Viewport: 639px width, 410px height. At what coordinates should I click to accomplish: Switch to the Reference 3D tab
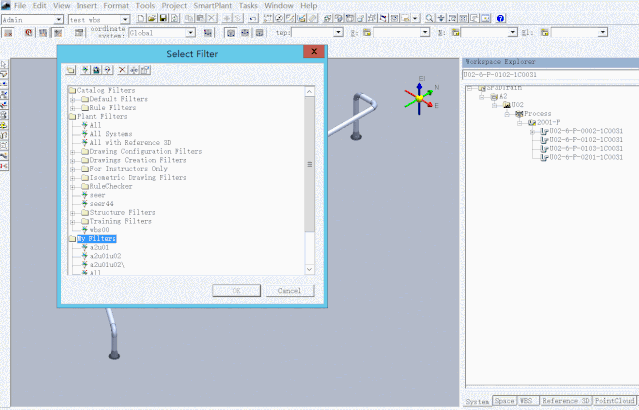[x=566, y=401]
